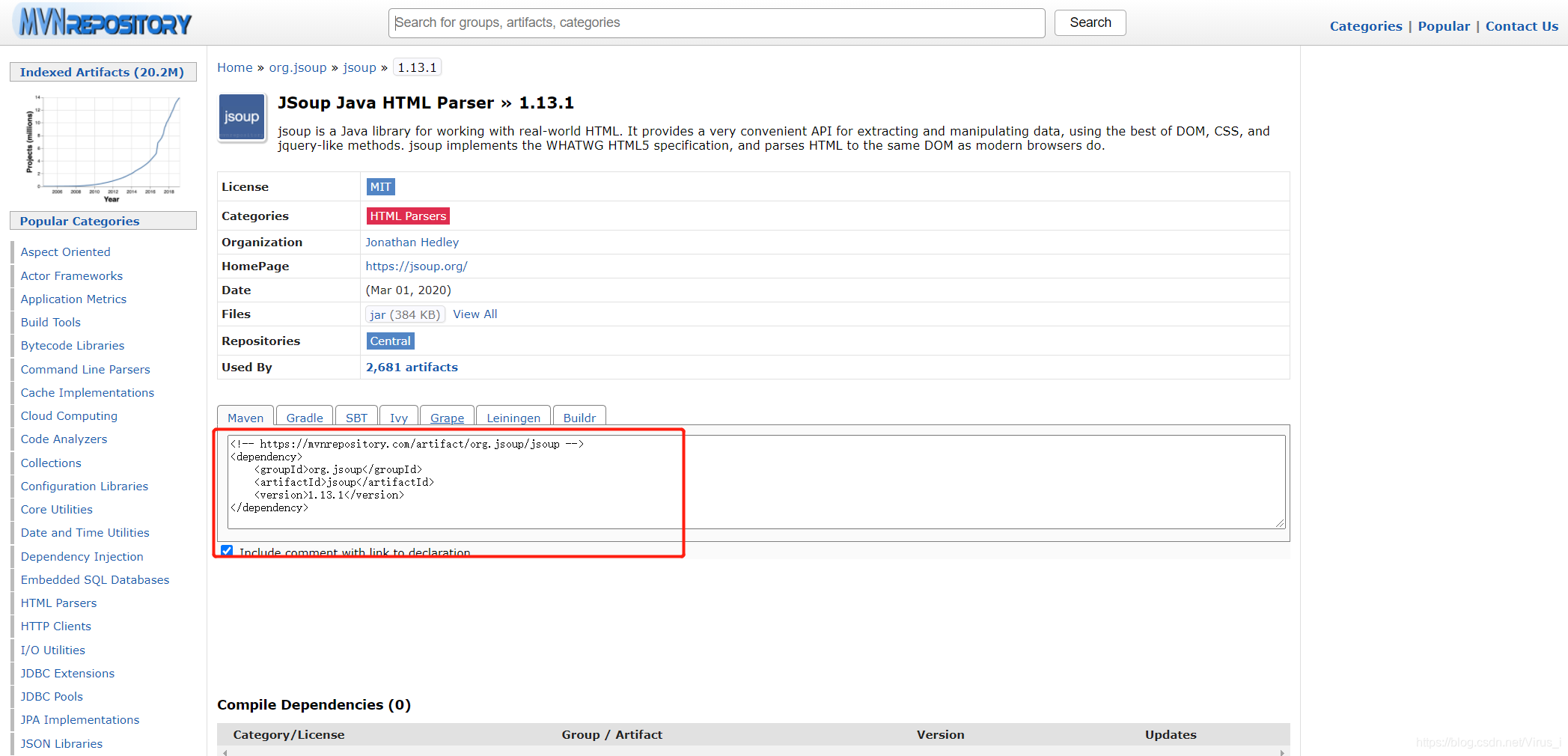
Task: Open Core Utilities category
Action: (57, 510)
